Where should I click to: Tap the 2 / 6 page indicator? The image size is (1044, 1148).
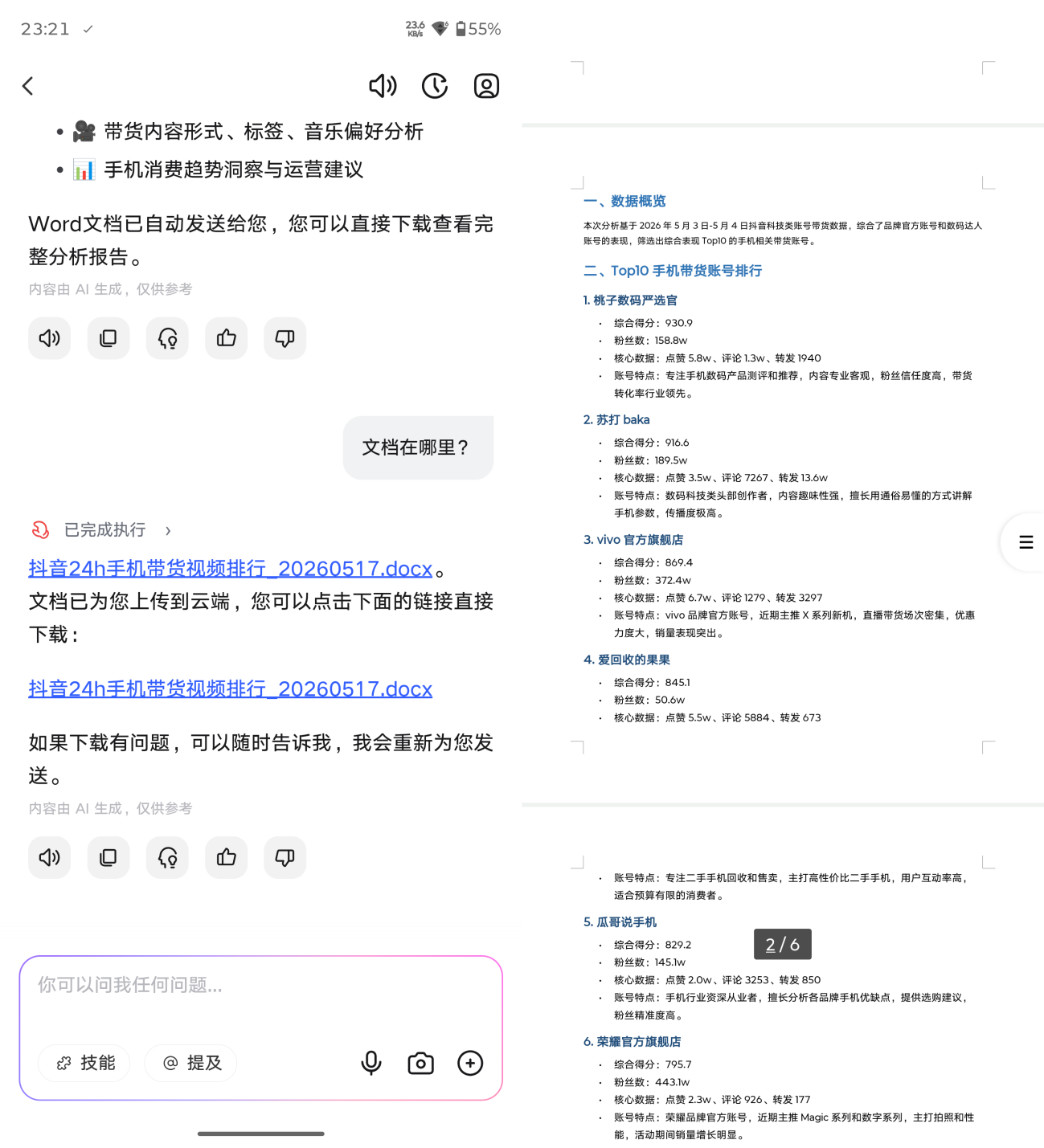click(x=783, y=944)
